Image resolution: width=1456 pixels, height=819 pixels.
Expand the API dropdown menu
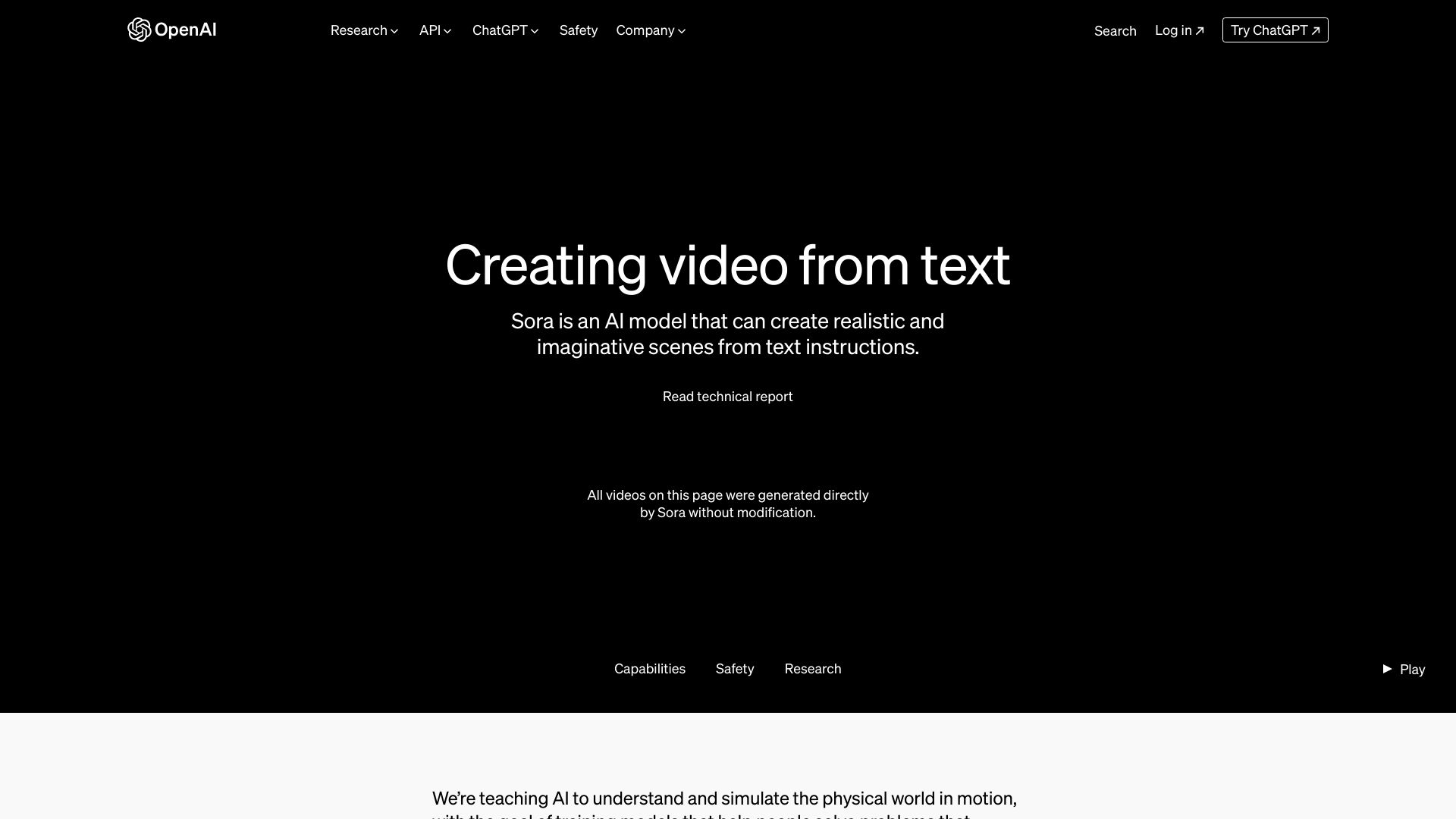435,30
